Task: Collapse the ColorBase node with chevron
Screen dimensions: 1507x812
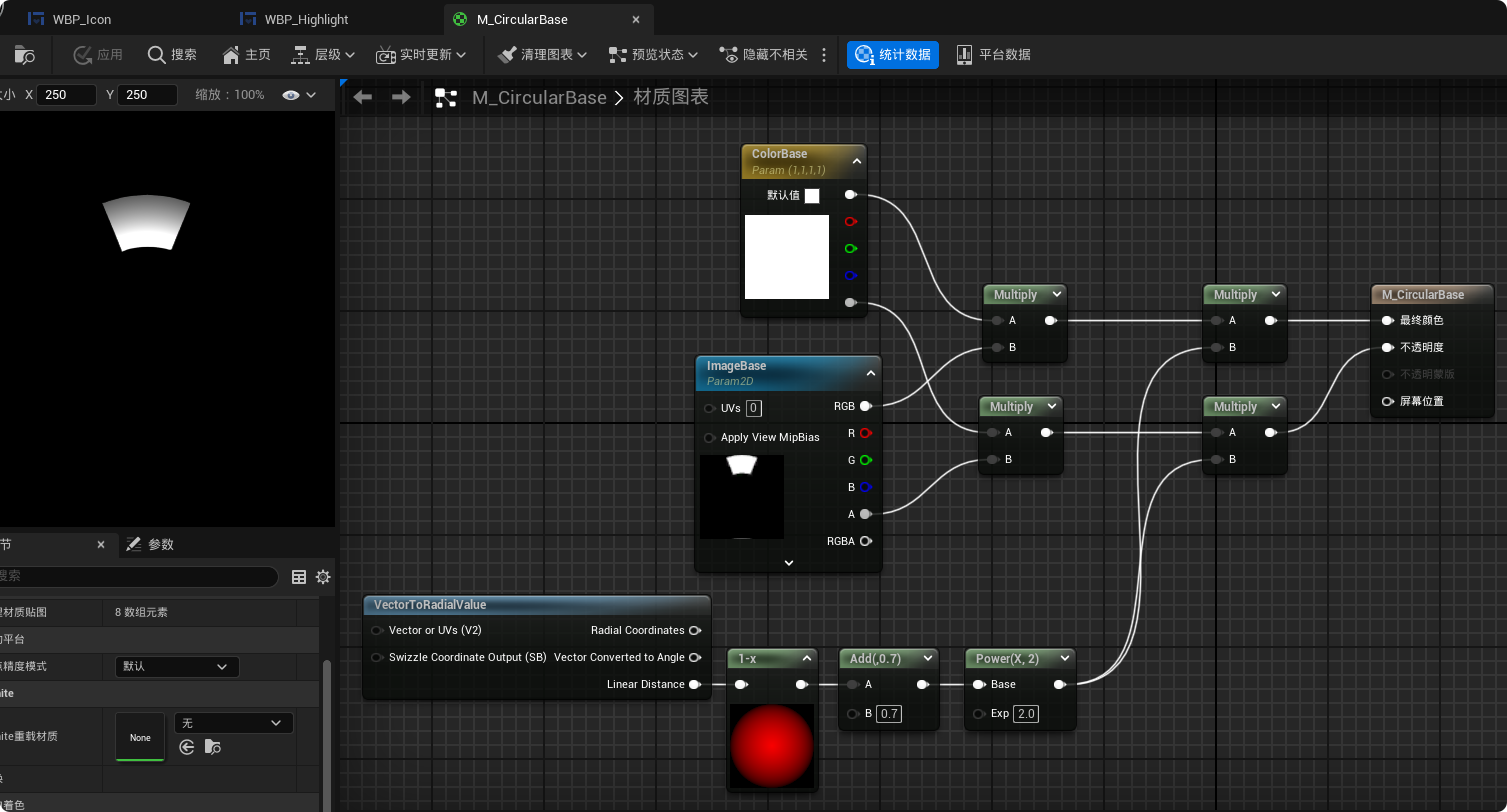Action: tap(857, 160)
